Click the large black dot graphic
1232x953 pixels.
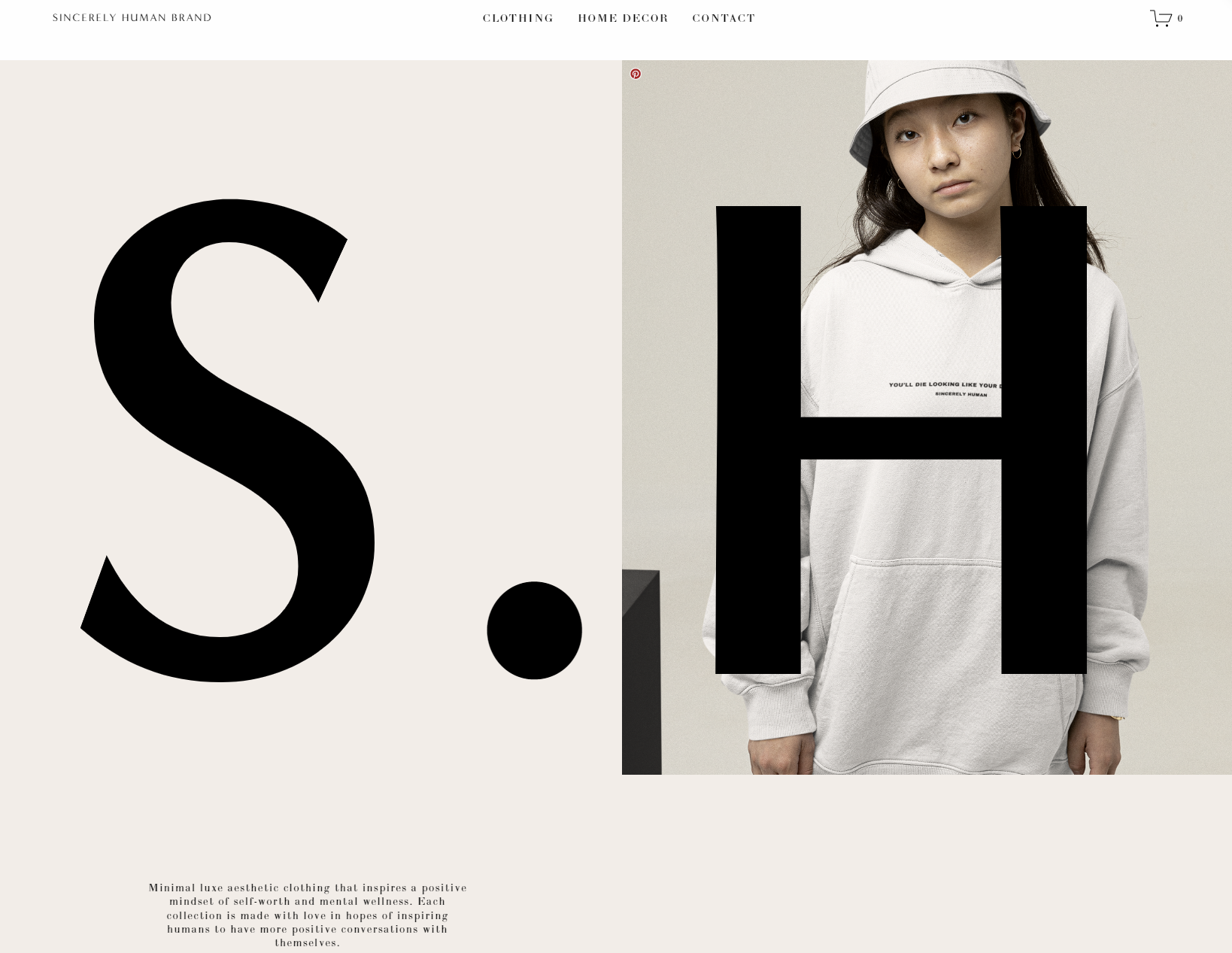pyautogui.click(x=534, y=630)
